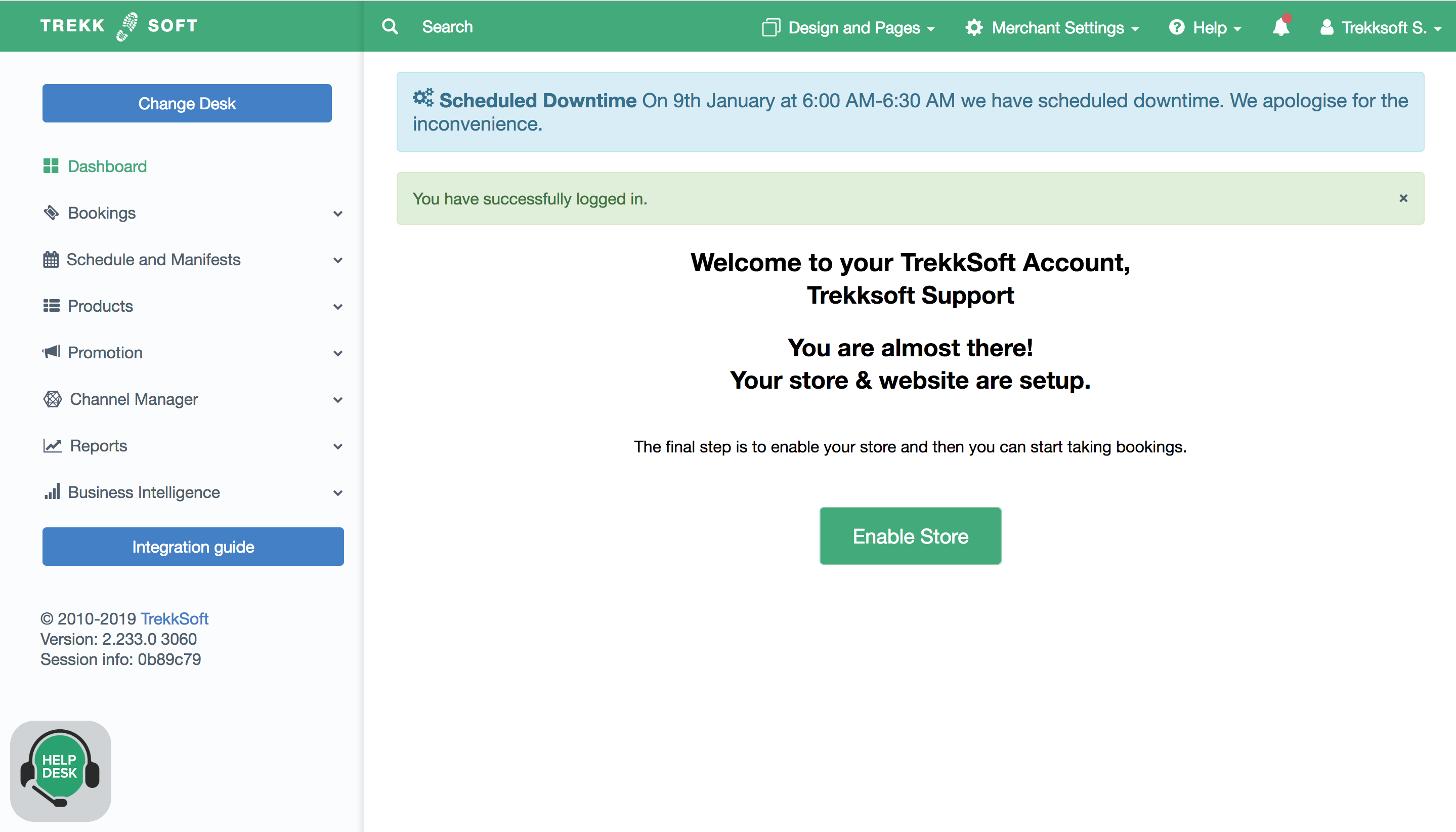Click the Session info 0b89c79 text
The width and height of the screenshot is (1456, 832).
pyautogui.click(x=120, y=659)
